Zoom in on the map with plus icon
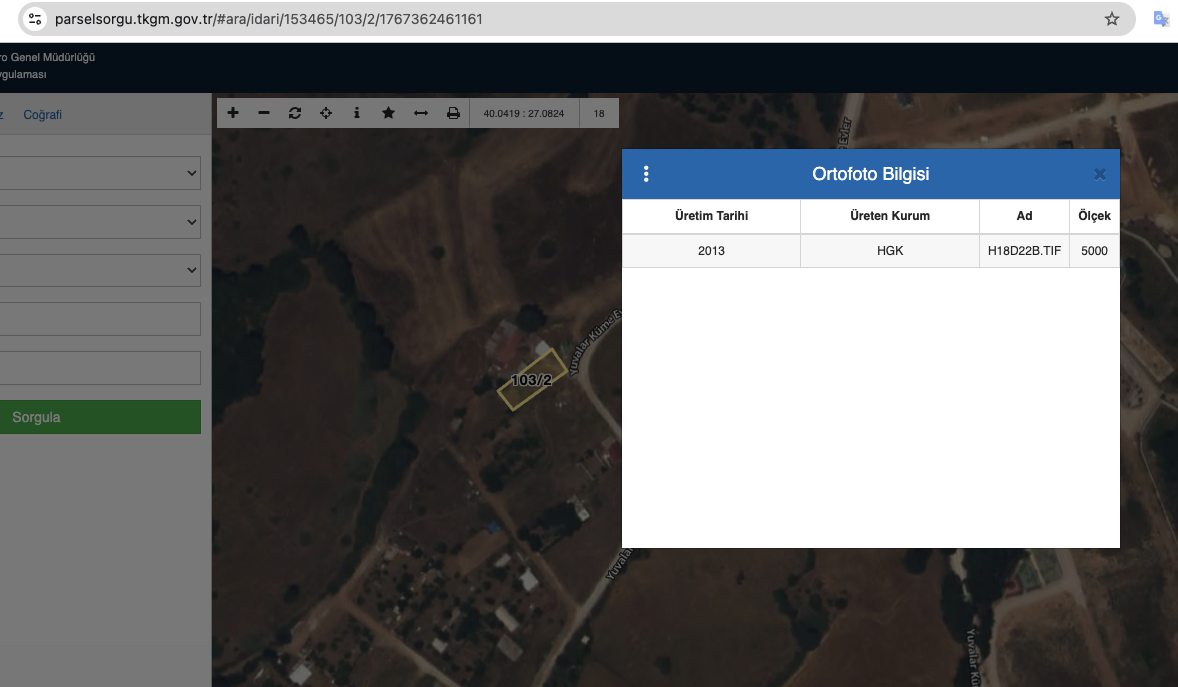Image resolution: width=1178 pixels, height=687 pixels. point(233,113)
